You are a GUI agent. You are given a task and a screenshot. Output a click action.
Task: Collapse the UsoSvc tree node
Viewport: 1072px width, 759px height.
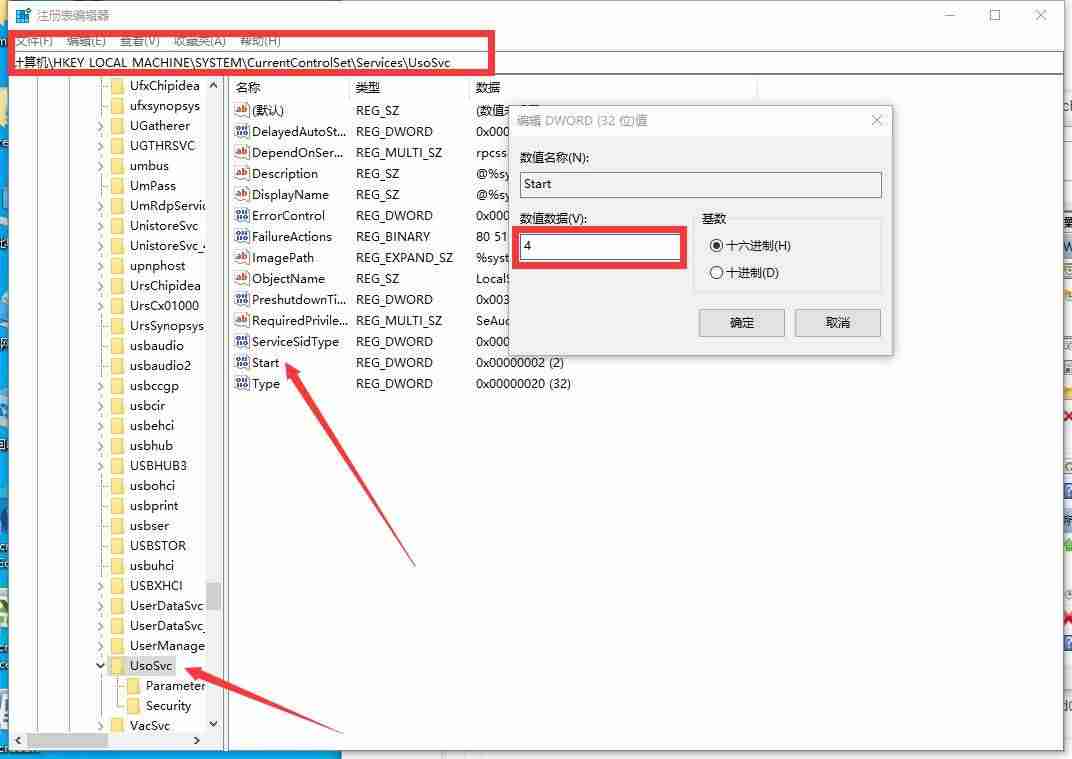tap(100, 665)
